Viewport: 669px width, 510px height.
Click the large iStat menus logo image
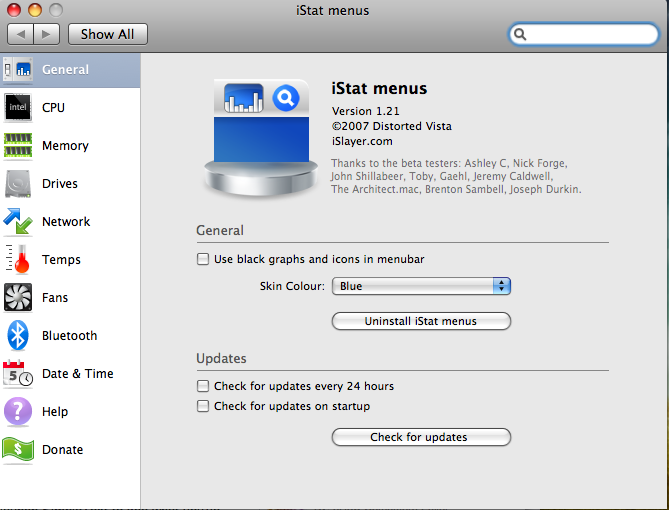point(261,137)
